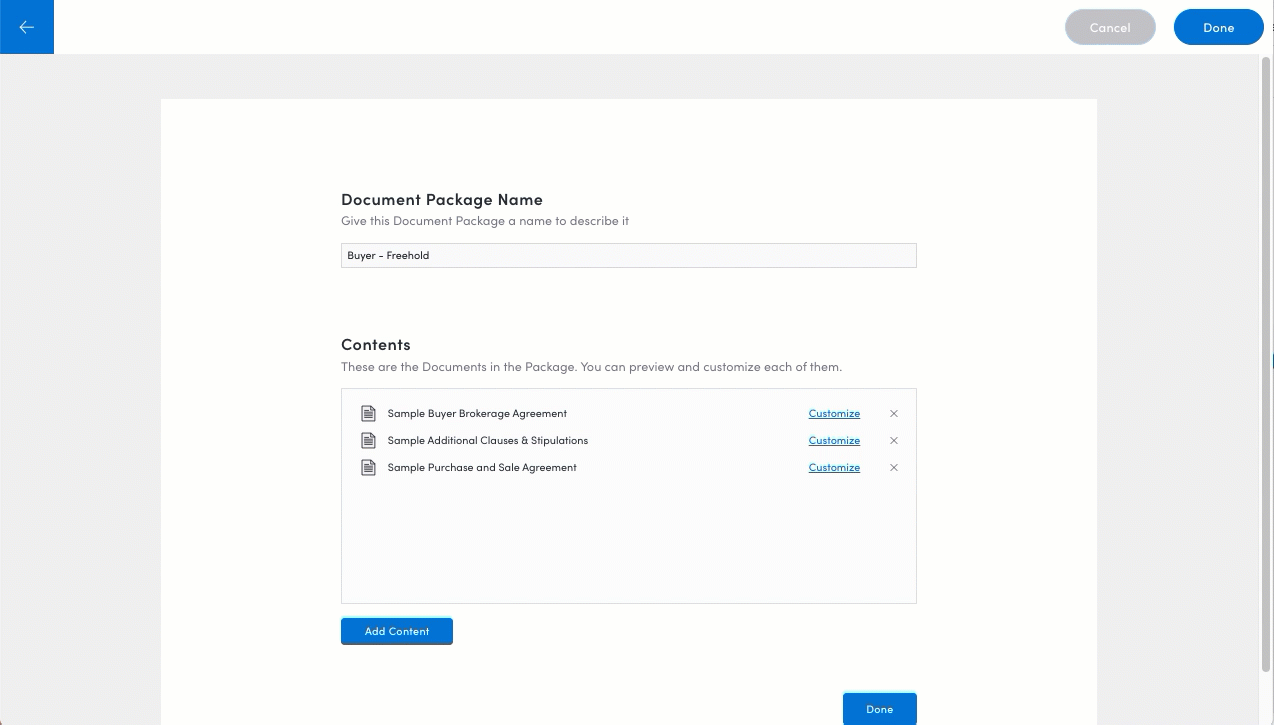Click the Add Content button
Viewport: 1274px width, 725px height.
click(x=397, y=631)
